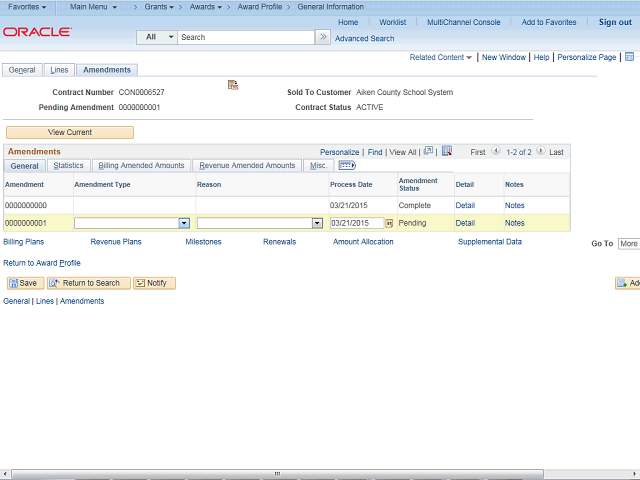
Task: Open Detail link for amendment 0000000000
Action: click(x=465, y=205)
